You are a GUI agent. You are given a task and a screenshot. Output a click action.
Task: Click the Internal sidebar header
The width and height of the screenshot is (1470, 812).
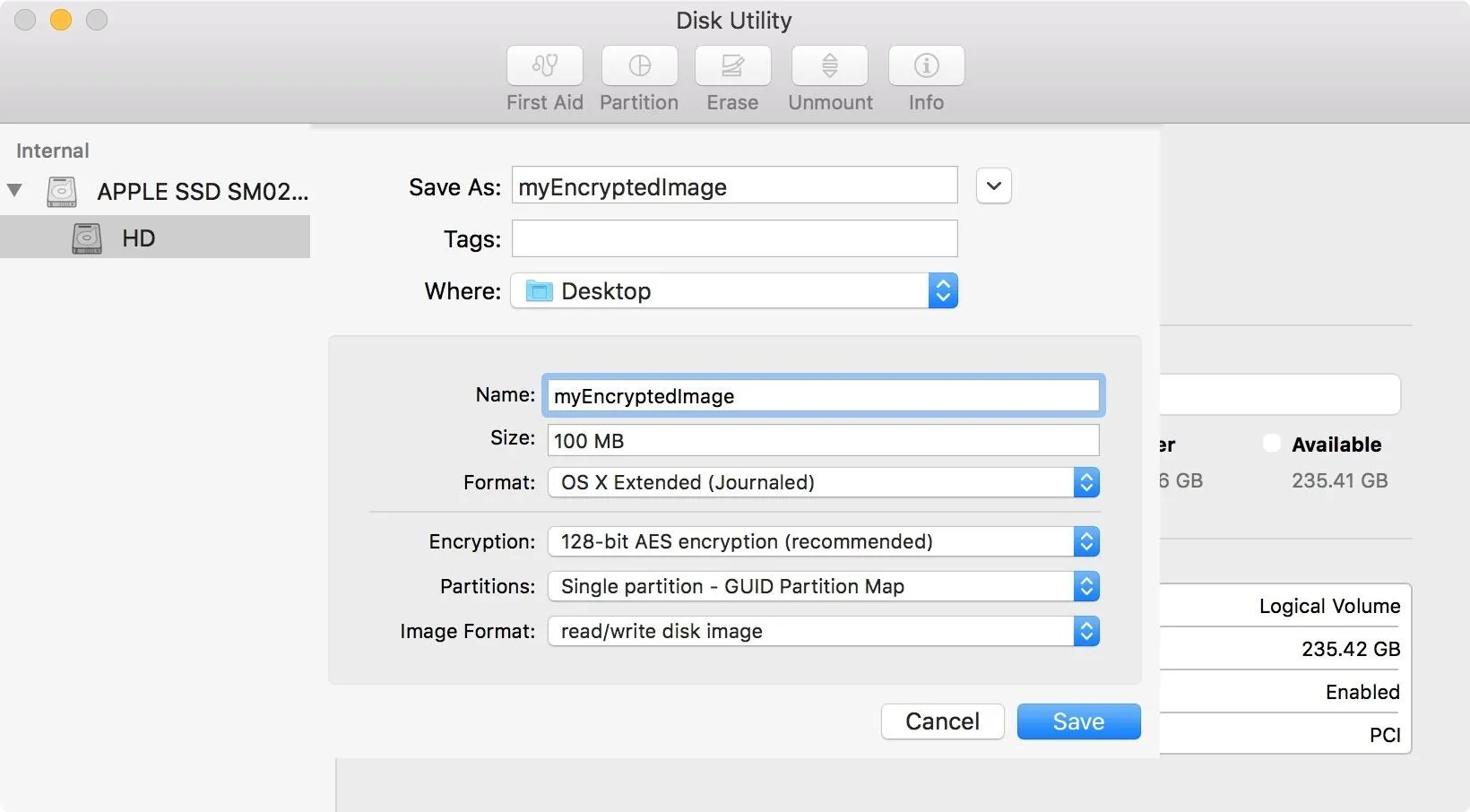click(x=53, y=151)
